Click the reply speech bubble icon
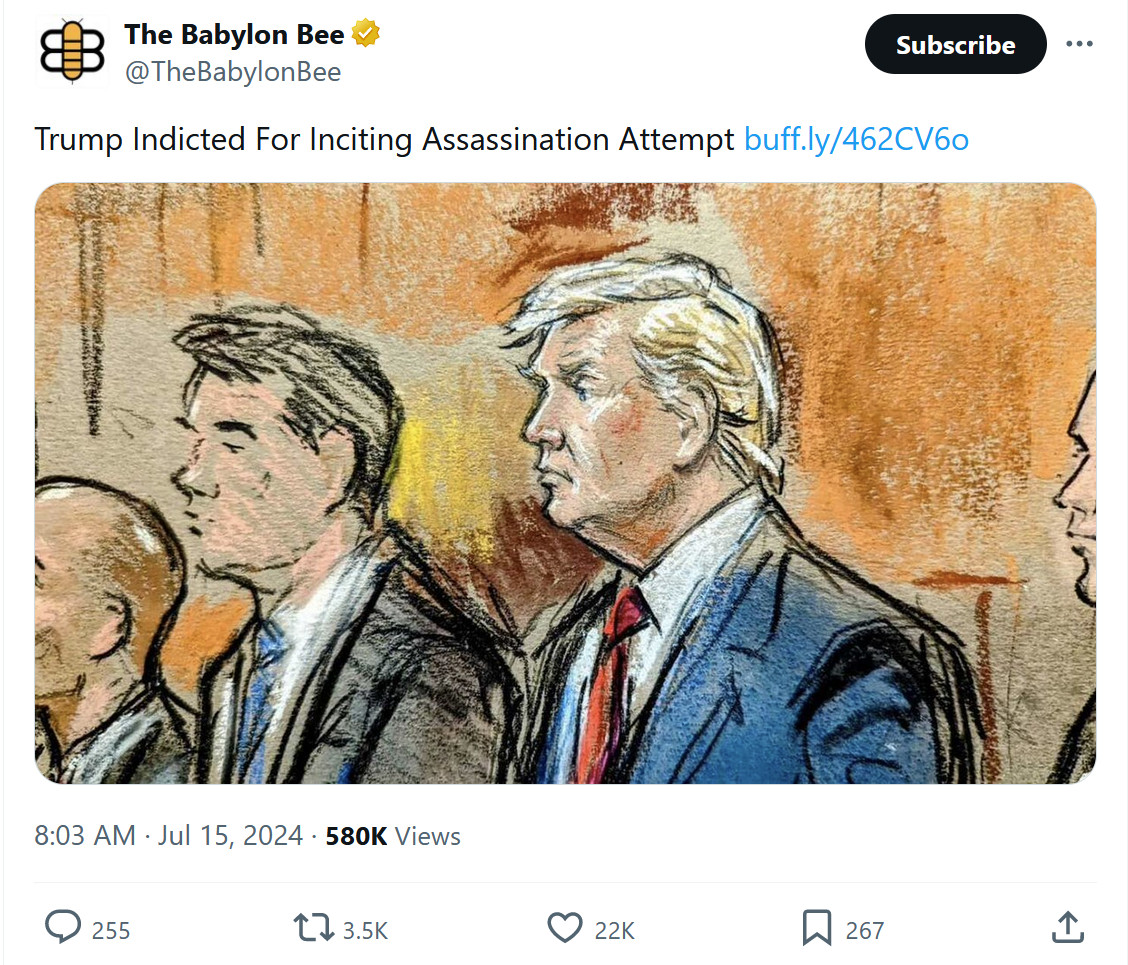 [x=63, y=928]
